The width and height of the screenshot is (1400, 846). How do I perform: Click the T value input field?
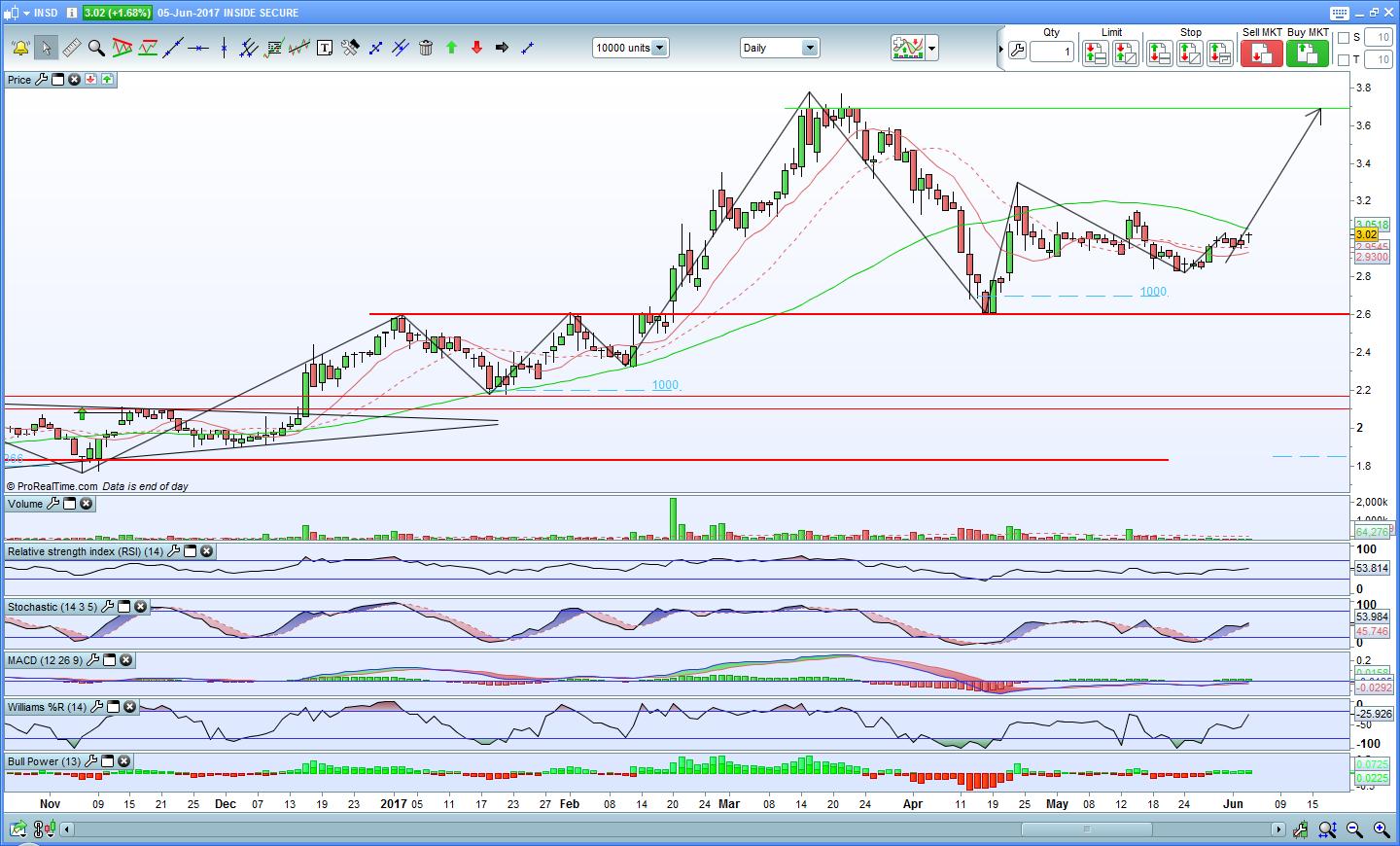coord(1378,60)
